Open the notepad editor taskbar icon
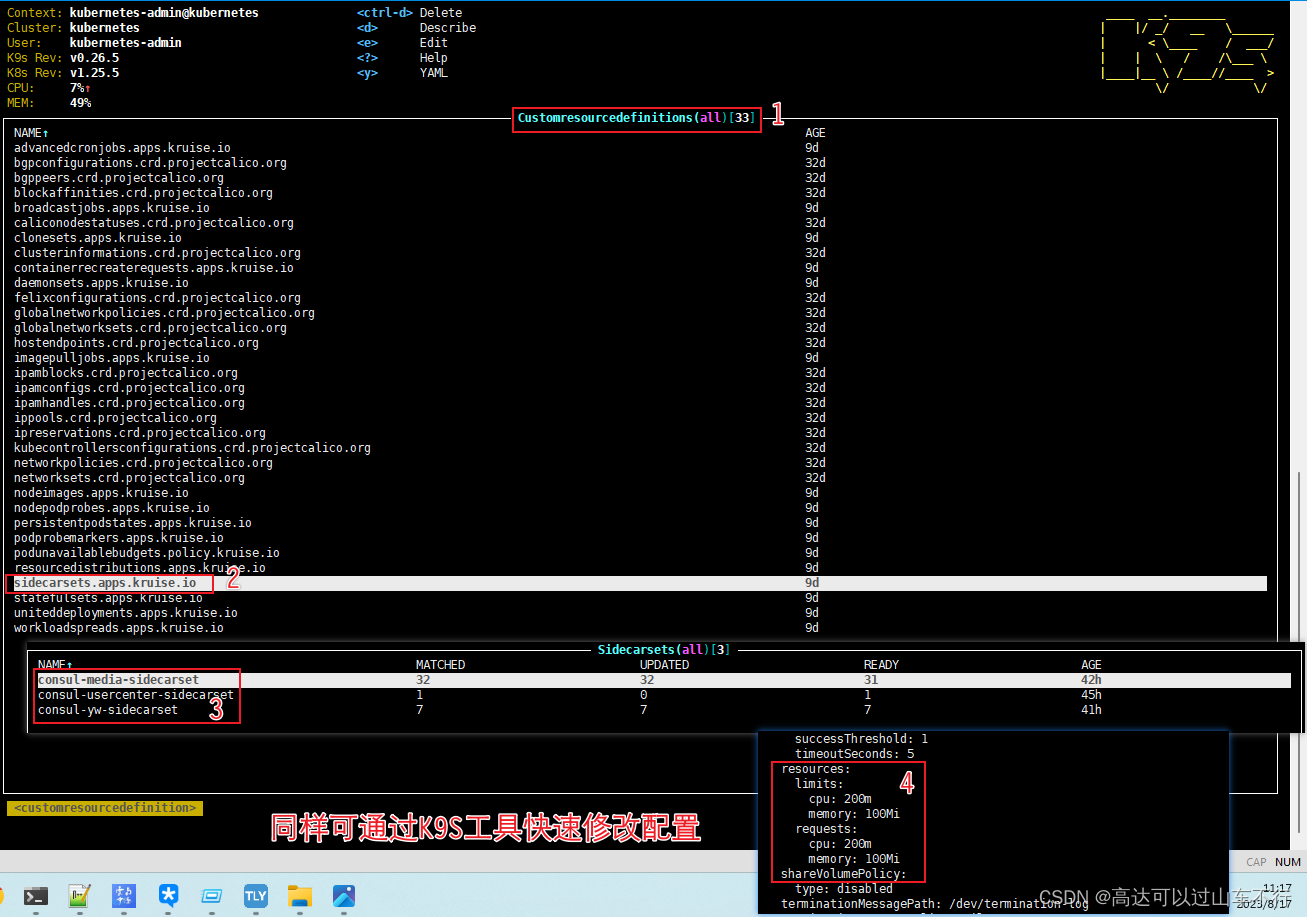The width and height of the screenshot is (1307, 917). (x=80, y=896)
